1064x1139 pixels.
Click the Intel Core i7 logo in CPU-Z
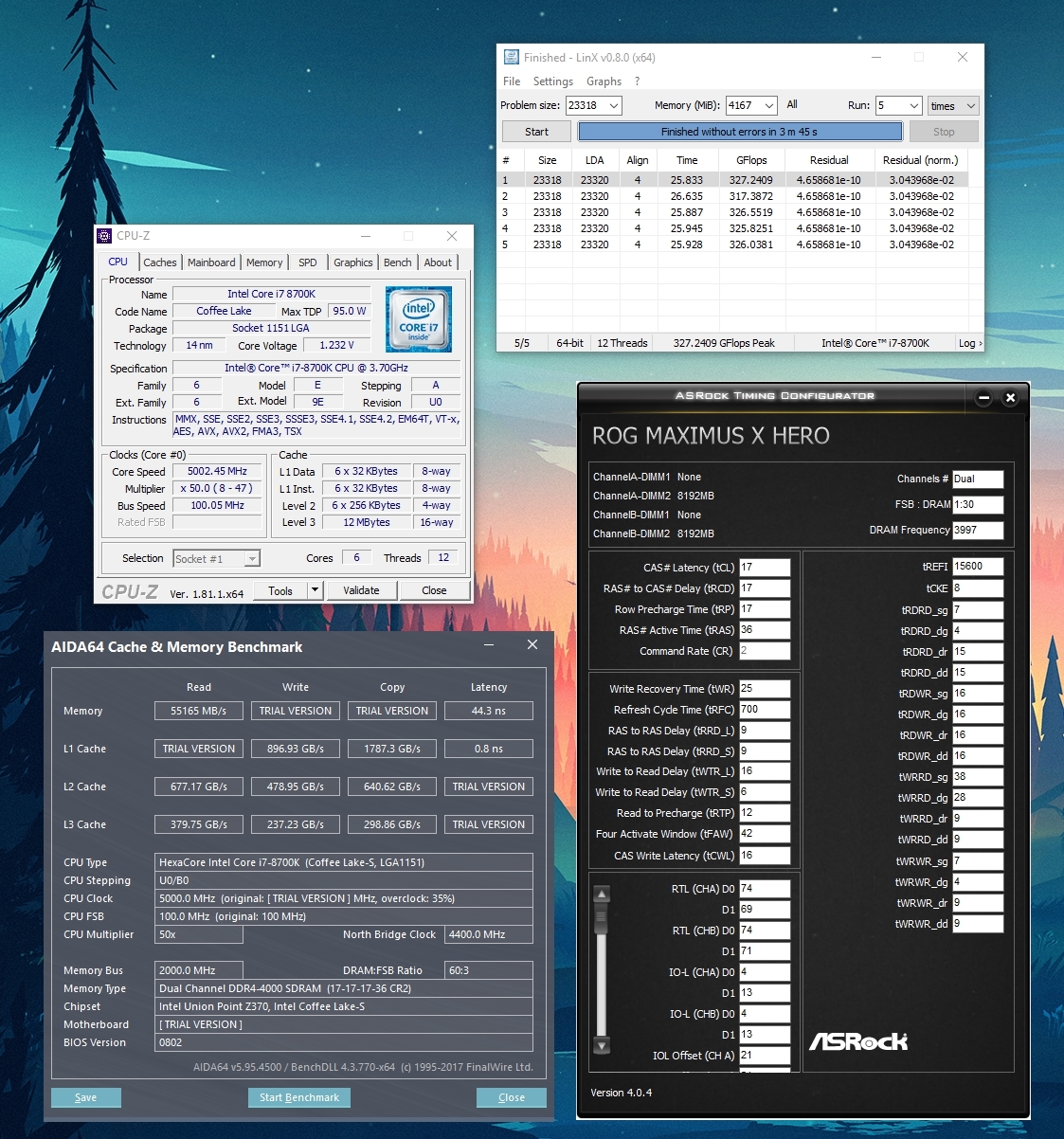coord(419,320)
